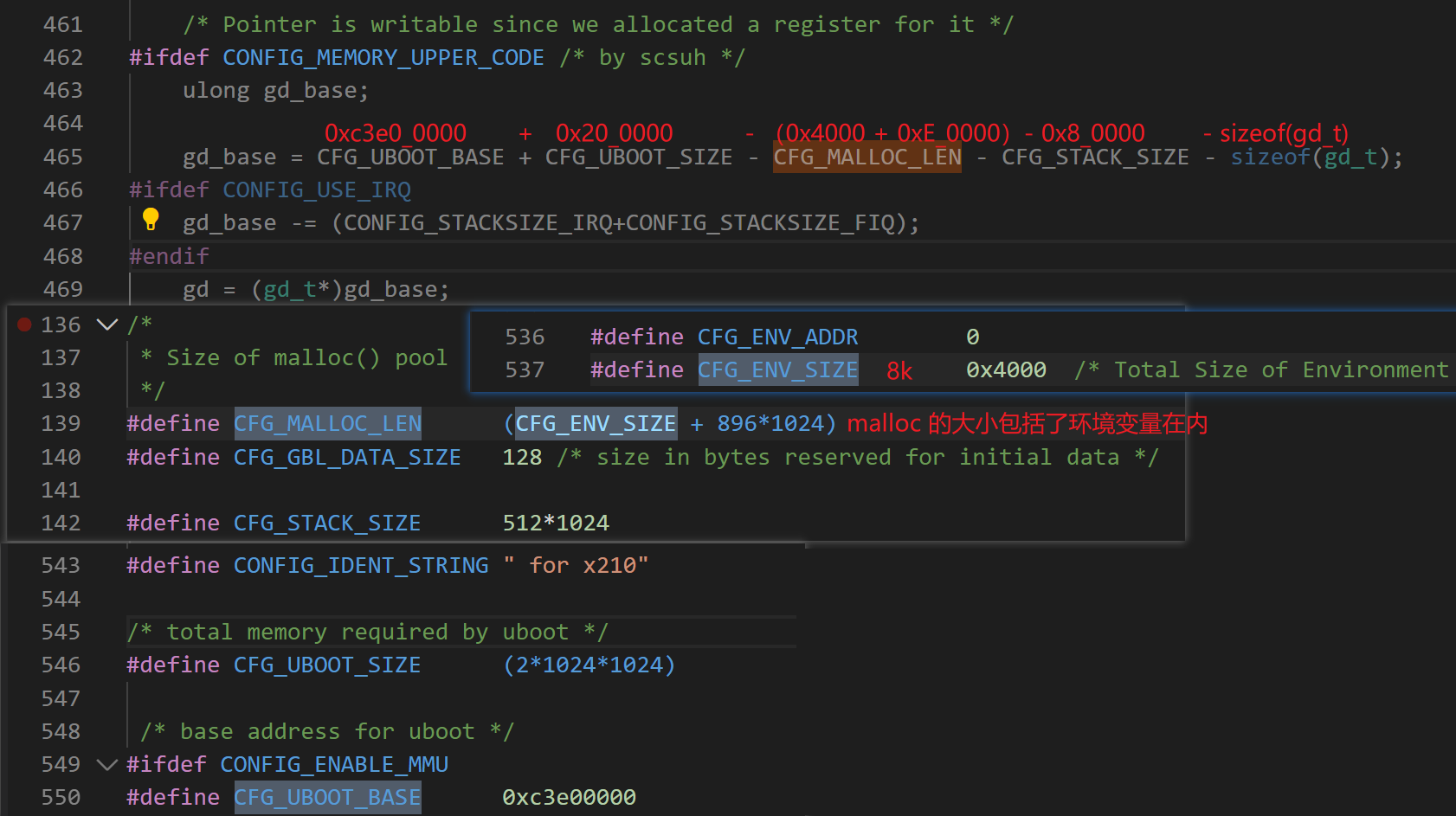The width and height of the screenshot is (1456, 816).
Task: Click the 'by scsuh' comment on line 462
Action: coord(652,57)
